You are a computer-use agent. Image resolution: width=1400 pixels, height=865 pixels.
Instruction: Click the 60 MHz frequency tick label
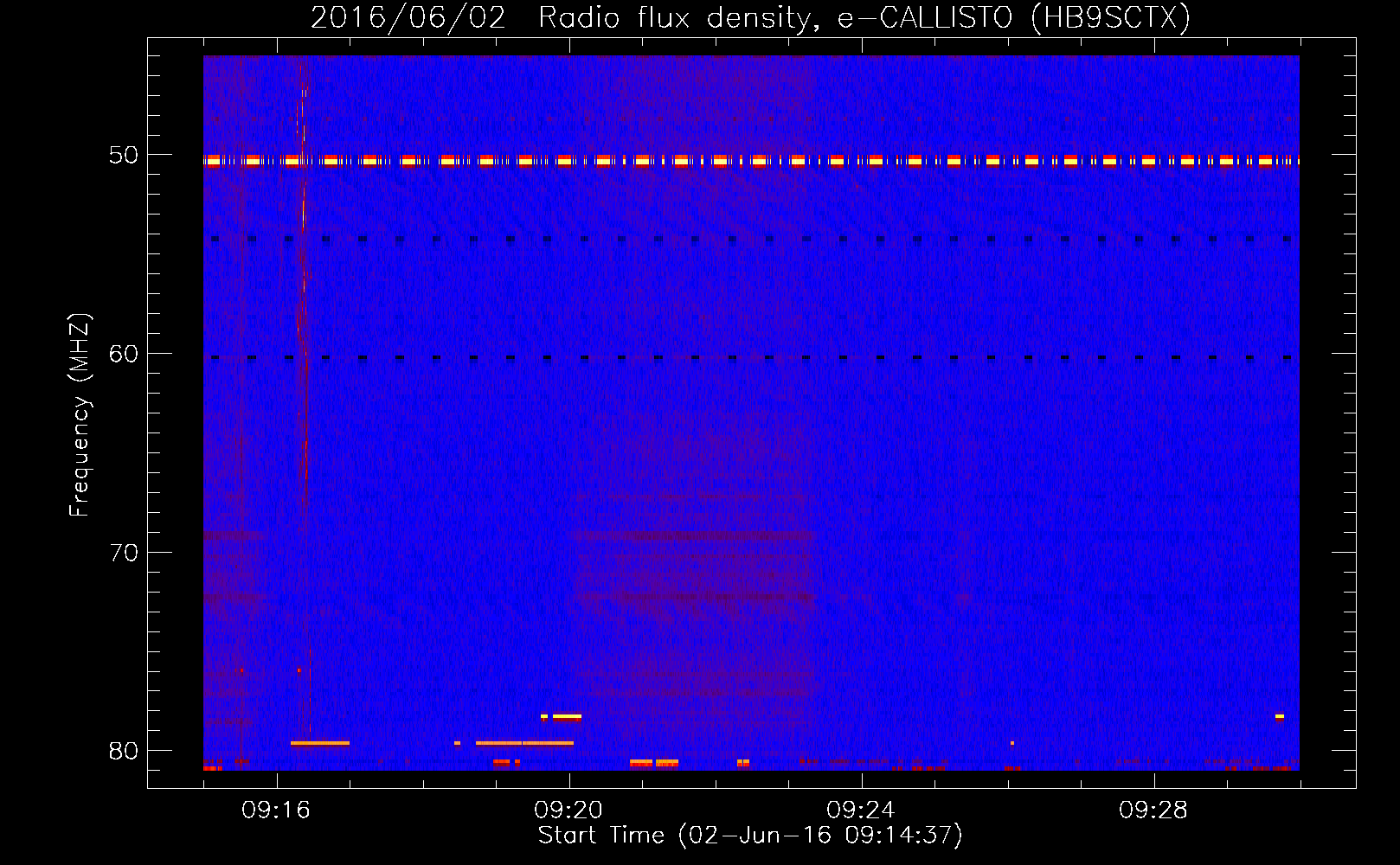[x=123, y=354]
